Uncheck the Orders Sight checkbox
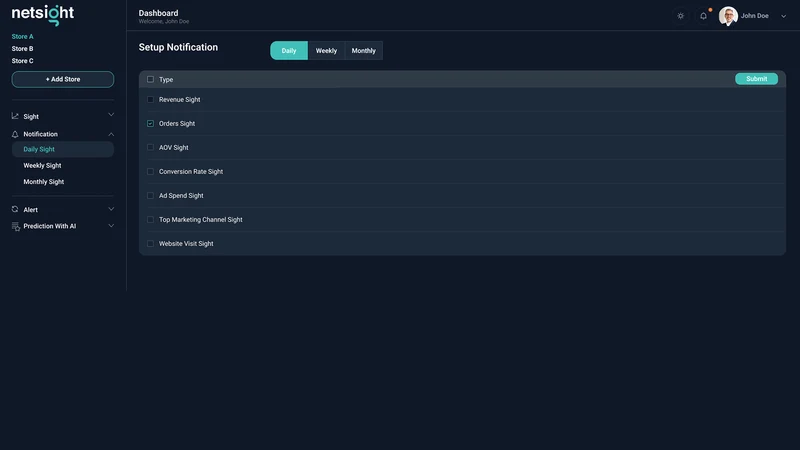 pos(151,123)
